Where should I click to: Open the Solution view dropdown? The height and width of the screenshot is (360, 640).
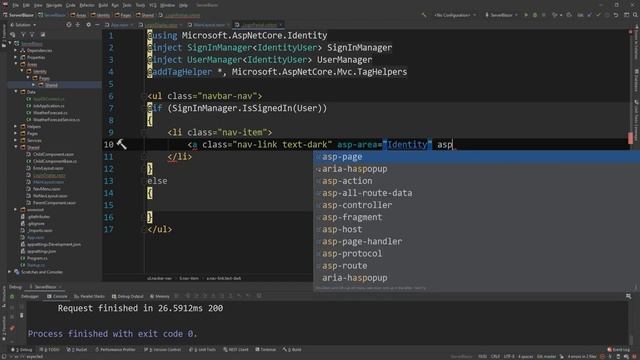[23, 25]
